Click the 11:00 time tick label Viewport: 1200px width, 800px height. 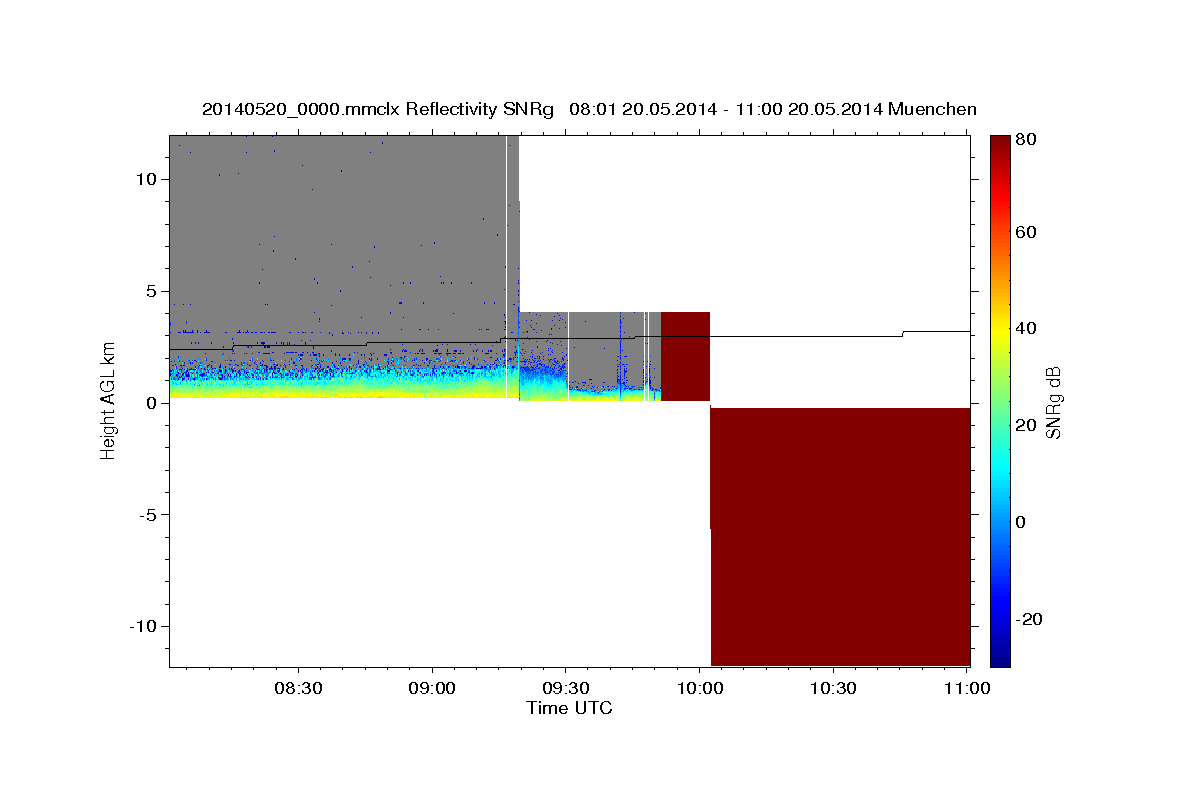pyautogui.click(x=966, y=688)
